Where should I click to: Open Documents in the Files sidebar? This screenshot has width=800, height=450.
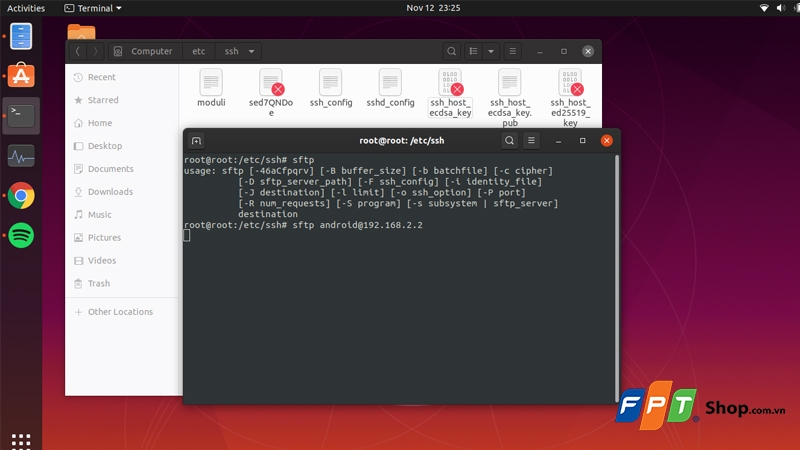pos(122,169)
